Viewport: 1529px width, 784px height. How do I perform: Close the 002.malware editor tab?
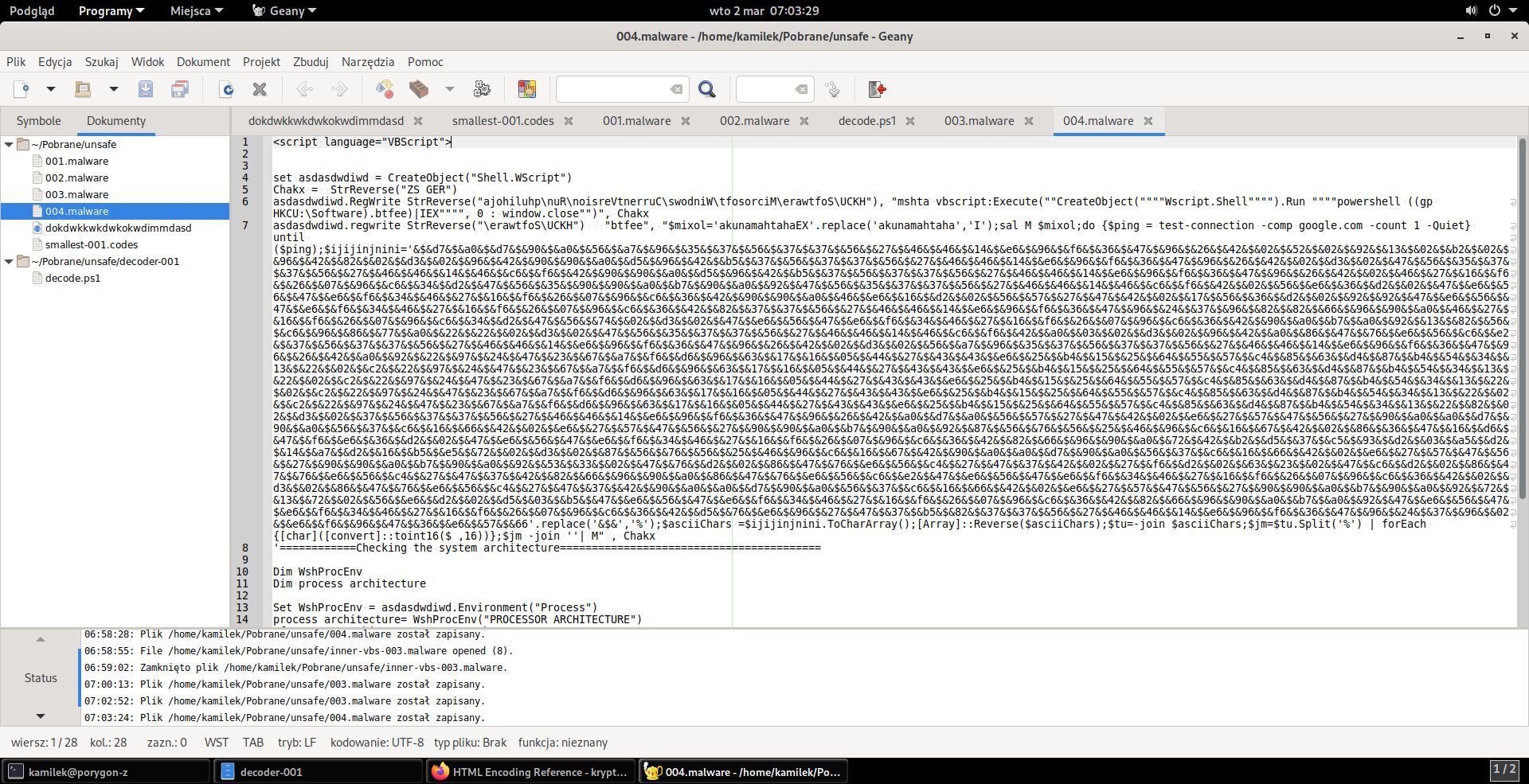804,121
